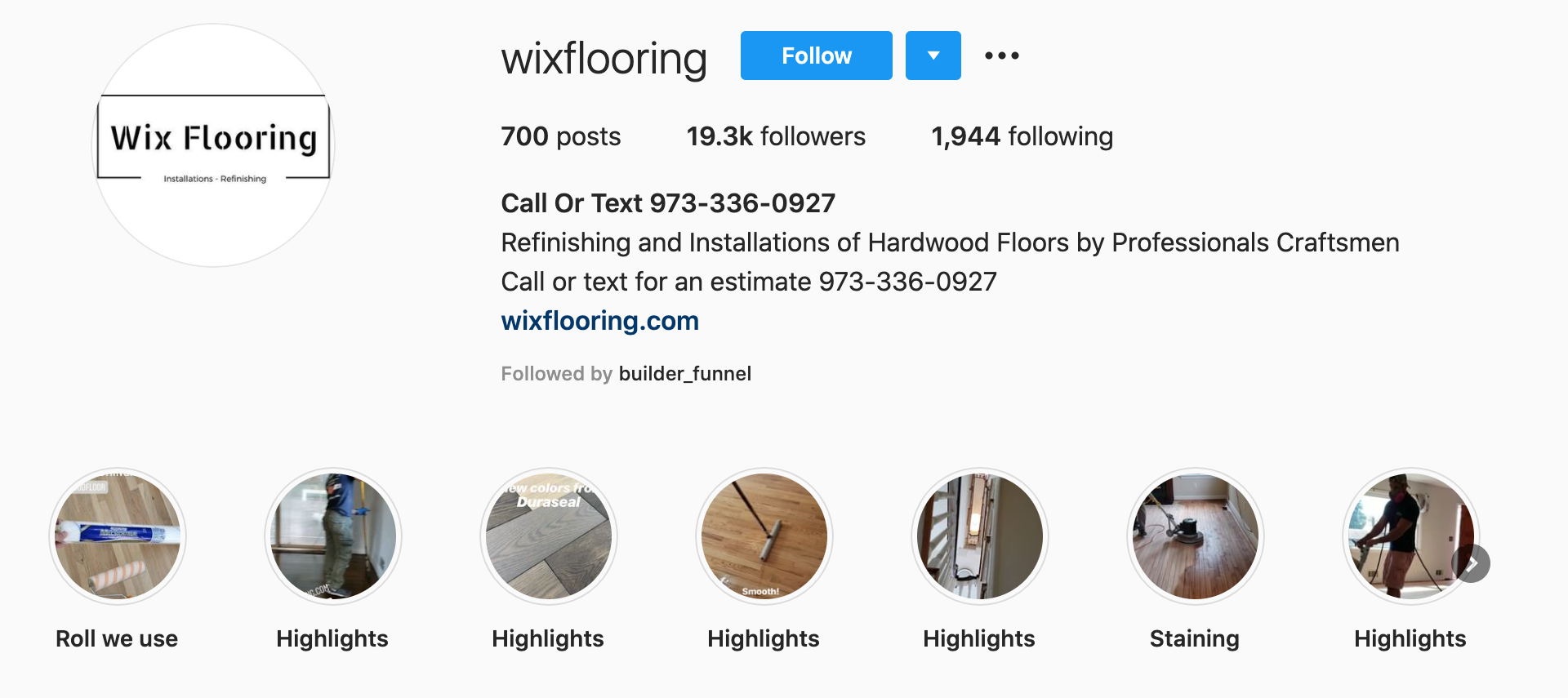The image size is (1568, 698).
Task: Open the Roll we use highlight circle
Action: (x=118, y=536)
